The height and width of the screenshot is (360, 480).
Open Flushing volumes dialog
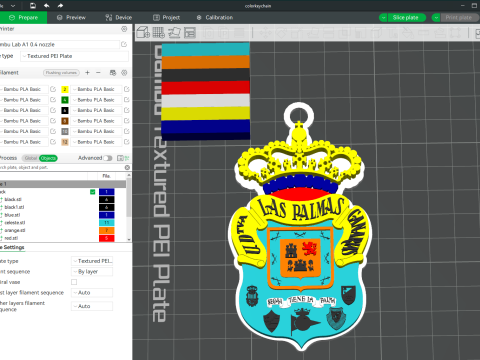coord(61,72)
